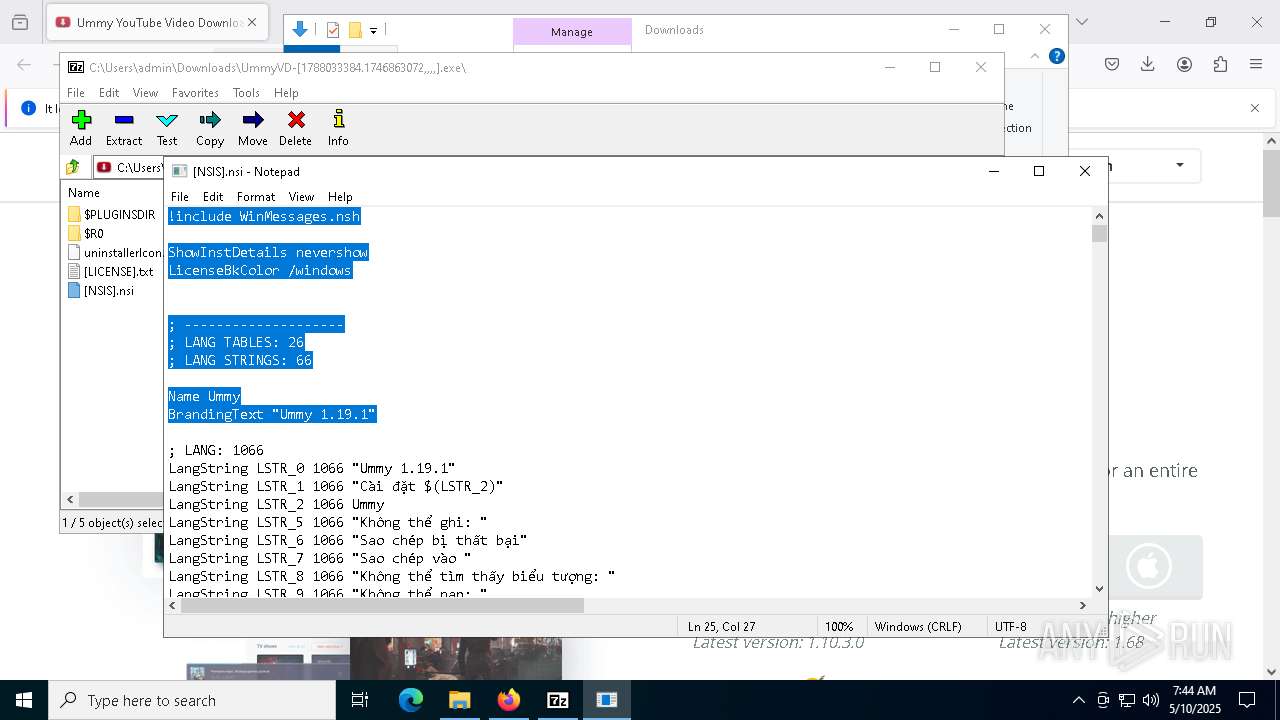Select the [LICENSE].txt file

111,271
